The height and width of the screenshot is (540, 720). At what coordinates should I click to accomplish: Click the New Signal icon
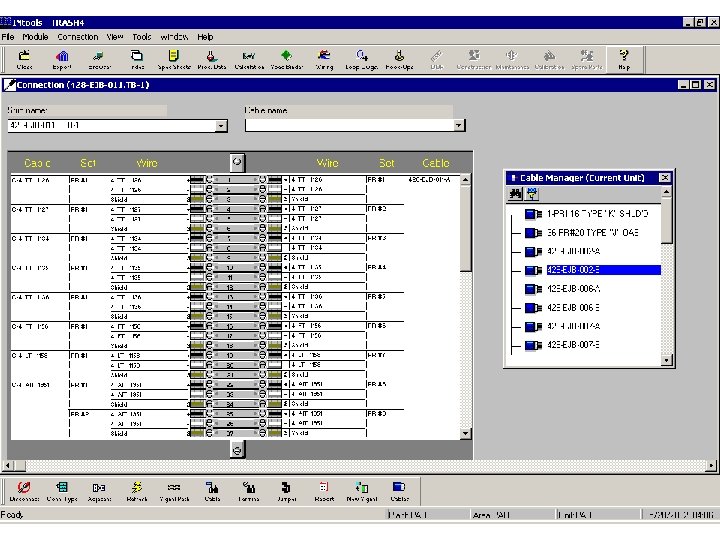click(361, 491)
